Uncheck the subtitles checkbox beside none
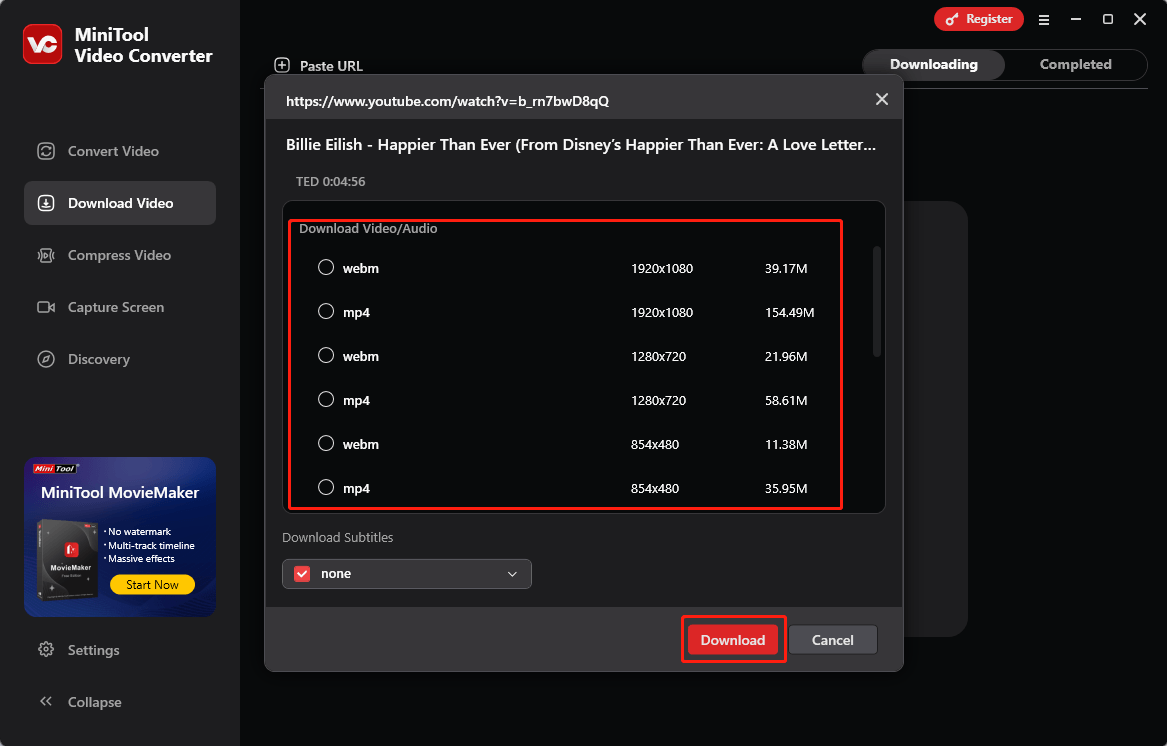Viewport: 1167px width, 746px height. (302, 574)
